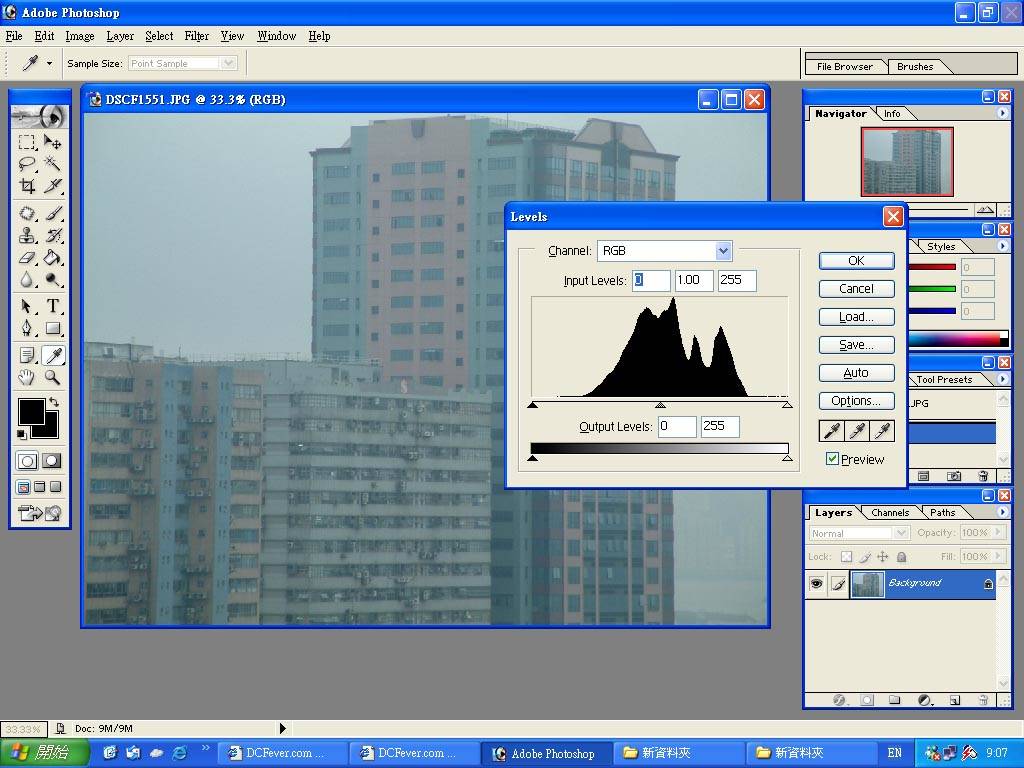Viewport: 1024px width, 768px height.
Task: Click the Save... button in Levels
Action: coord(856,345)
